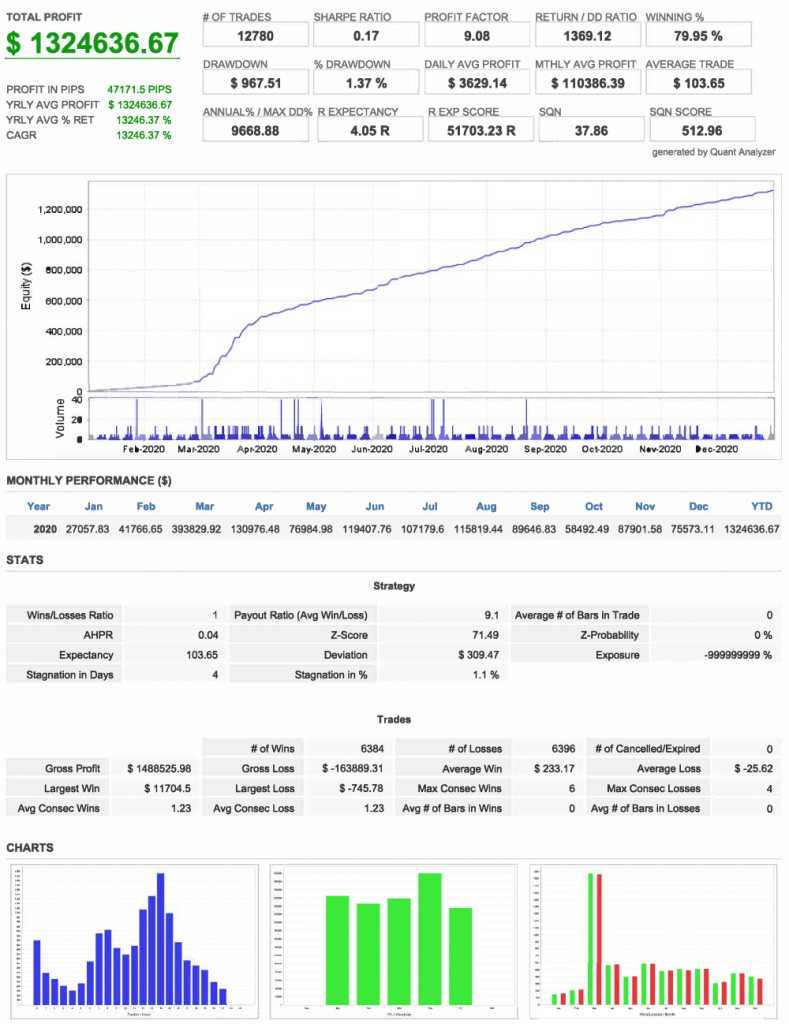The width and height of the screenshot is (789, 1024).
Task: Click the Total Profit amount in green
Action: click(92, 43)
